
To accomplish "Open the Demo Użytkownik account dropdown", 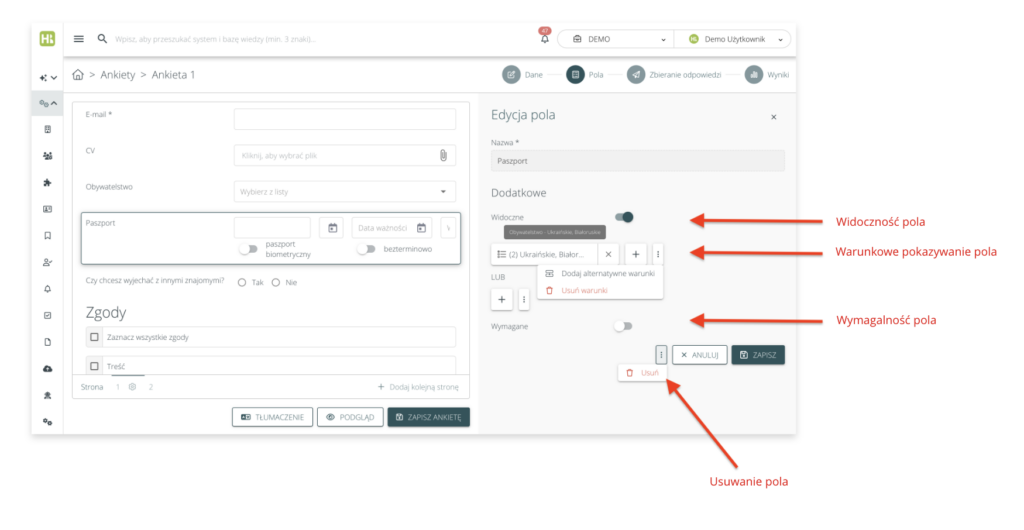I will pyautogui.click(x=736, y=39).
